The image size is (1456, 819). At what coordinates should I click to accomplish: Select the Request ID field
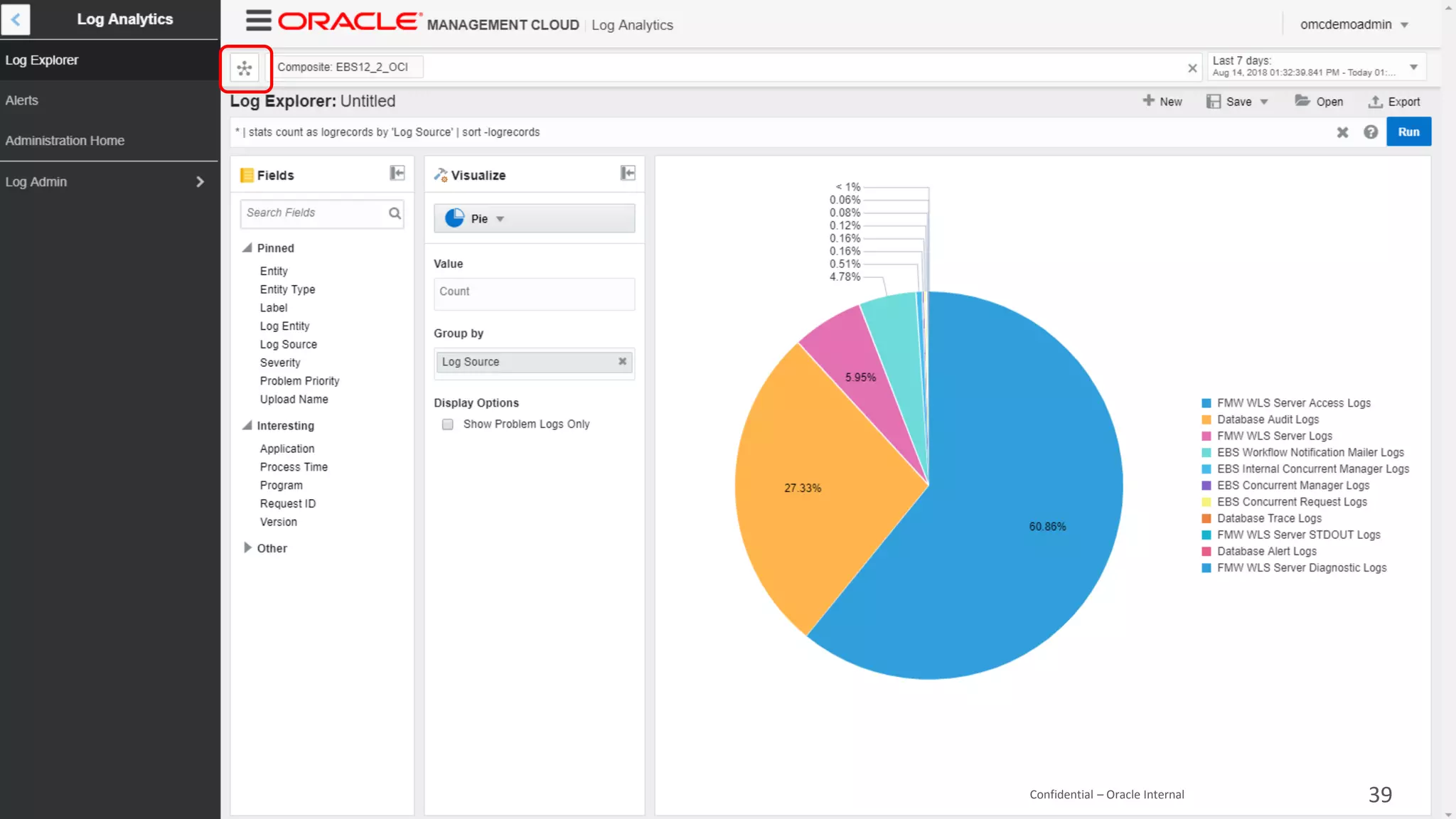[287, 503]
